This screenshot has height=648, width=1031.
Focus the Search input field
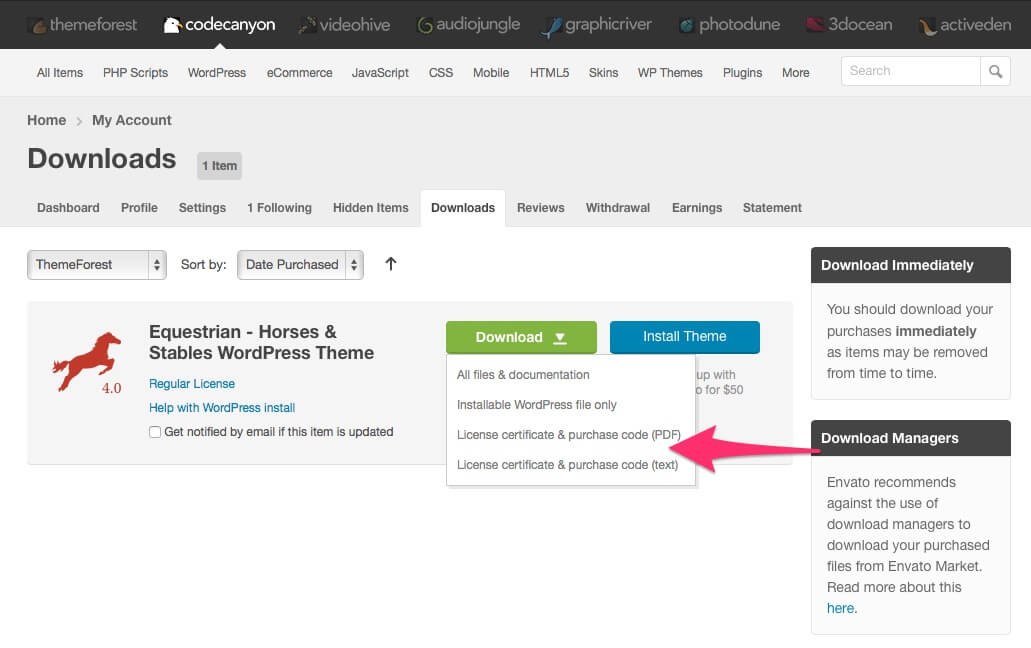click(x=911, y=71)
